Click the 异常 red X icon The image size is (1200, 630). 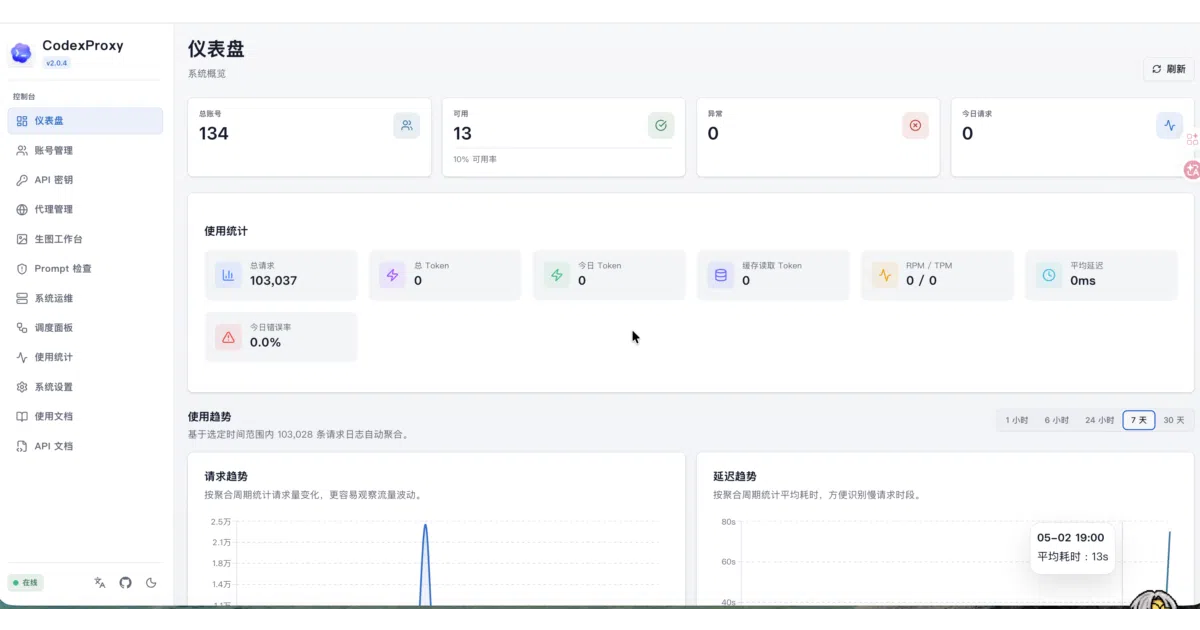pos(915,125)
